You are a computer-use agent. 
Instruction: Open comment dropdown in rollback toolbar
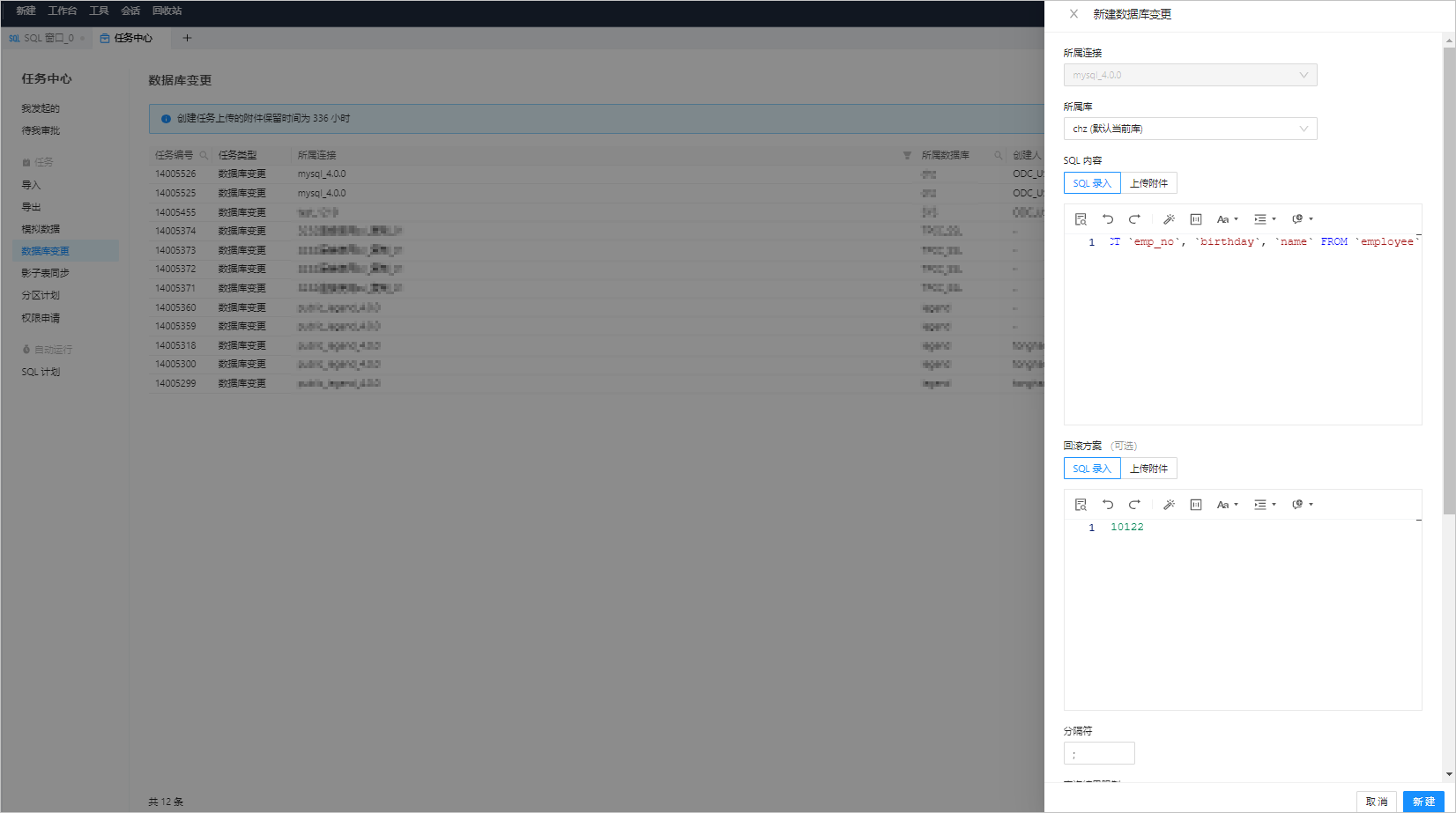click(1302, 505)
